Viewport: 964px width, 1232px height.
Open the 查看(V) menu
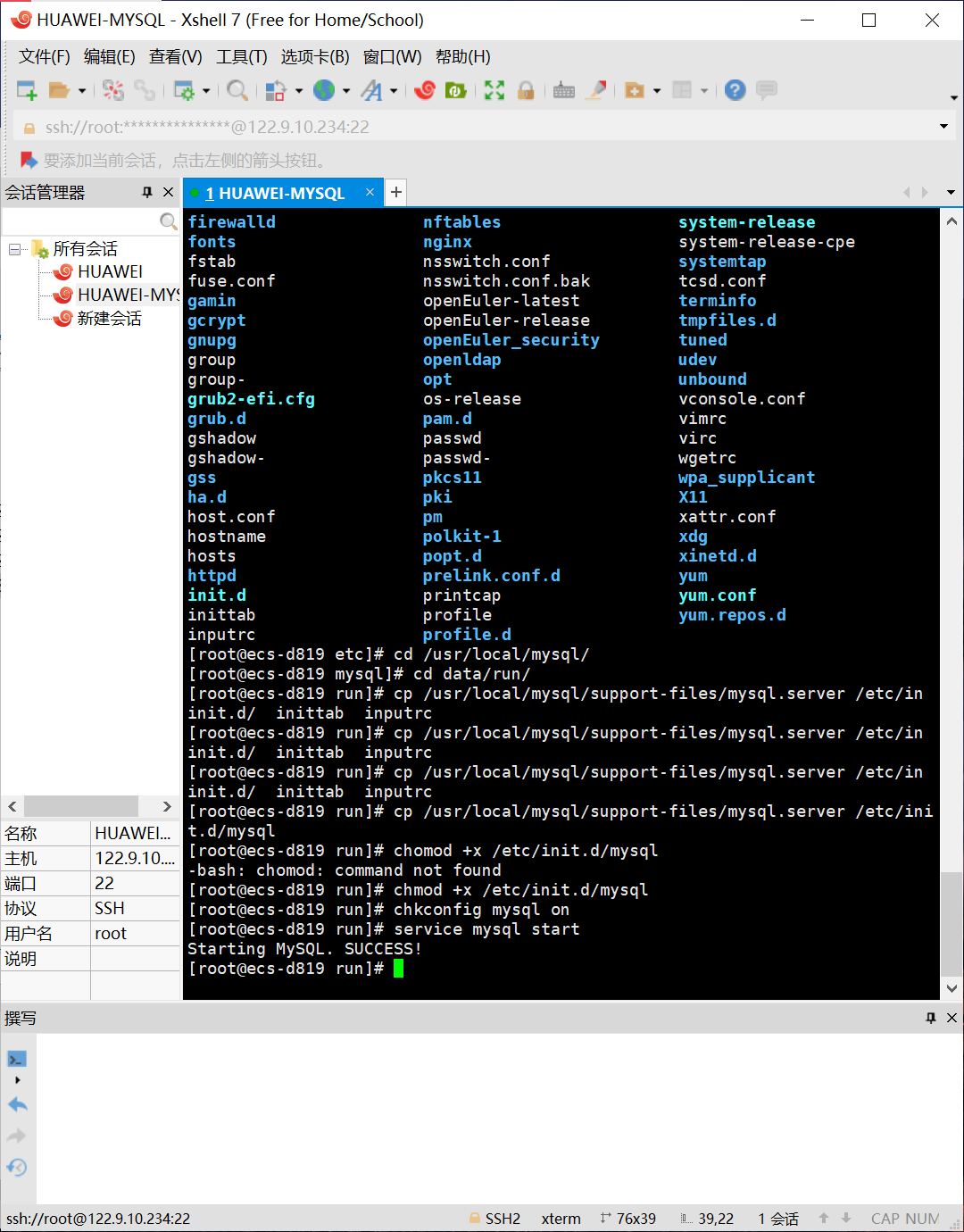[x=176, y=57]
